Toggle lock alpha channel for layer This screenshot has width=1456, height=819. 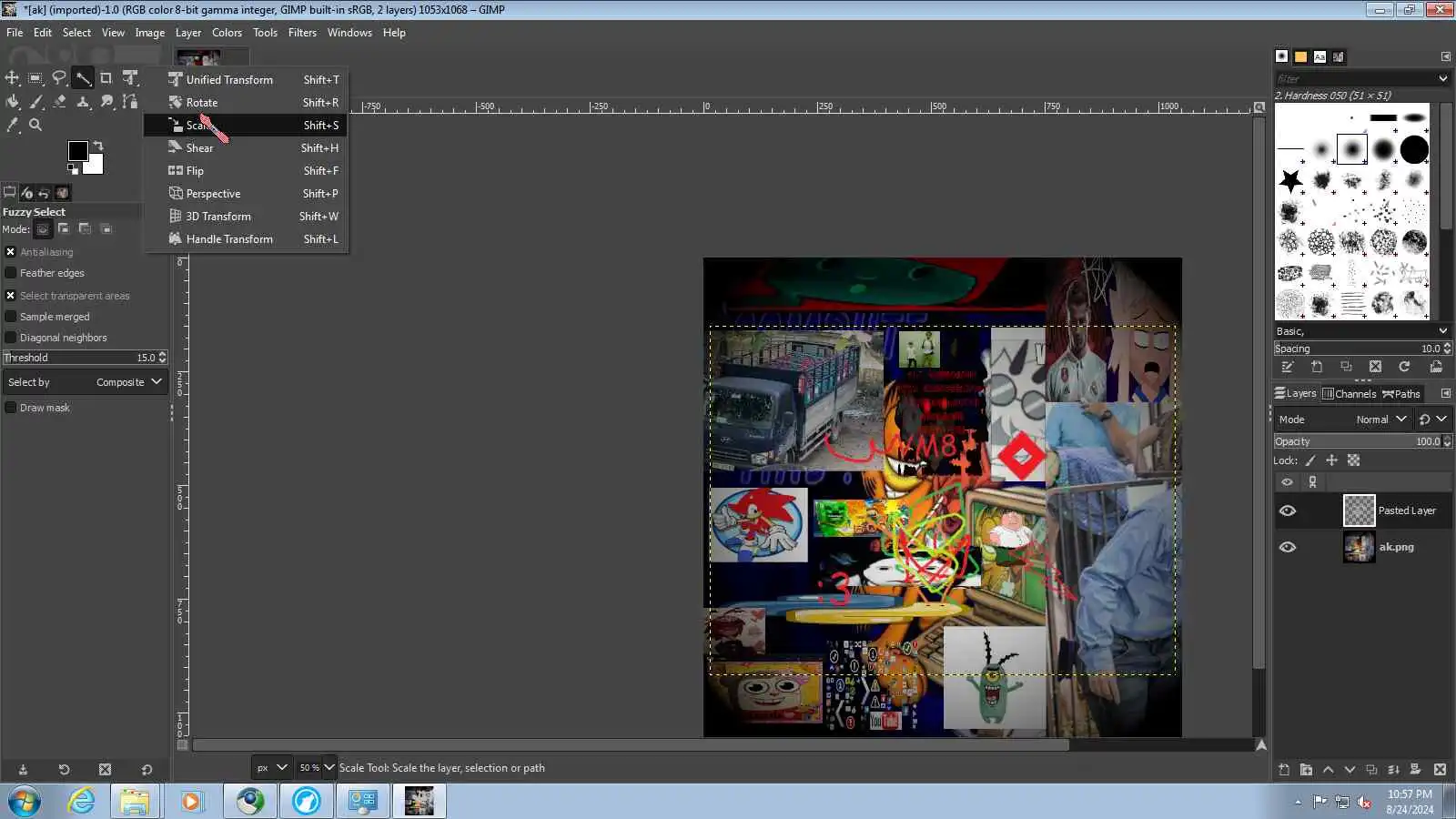[x=1353, y=460]
